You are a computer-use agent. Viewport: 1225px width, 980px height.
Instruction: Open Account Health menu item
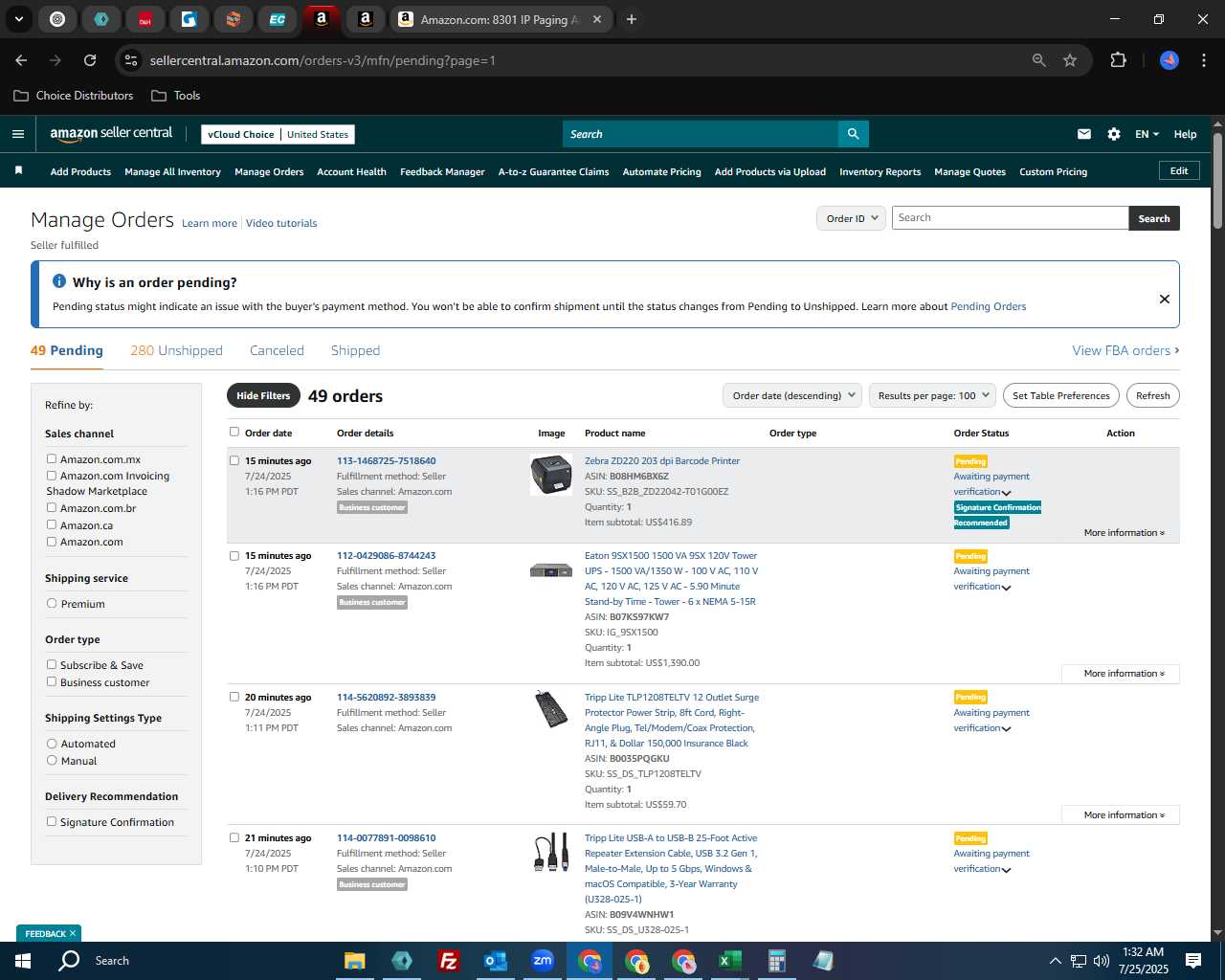[351, 172]
